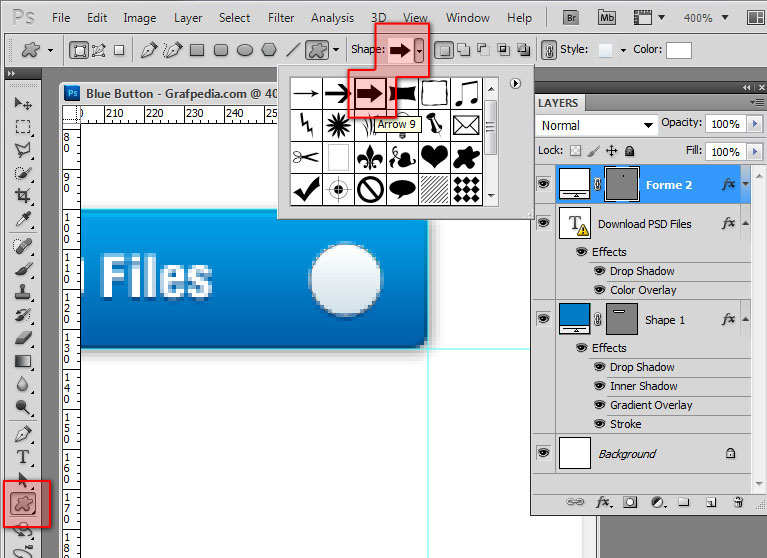
Task: Open the Filter menu
Action: click(x=281, y=18)
